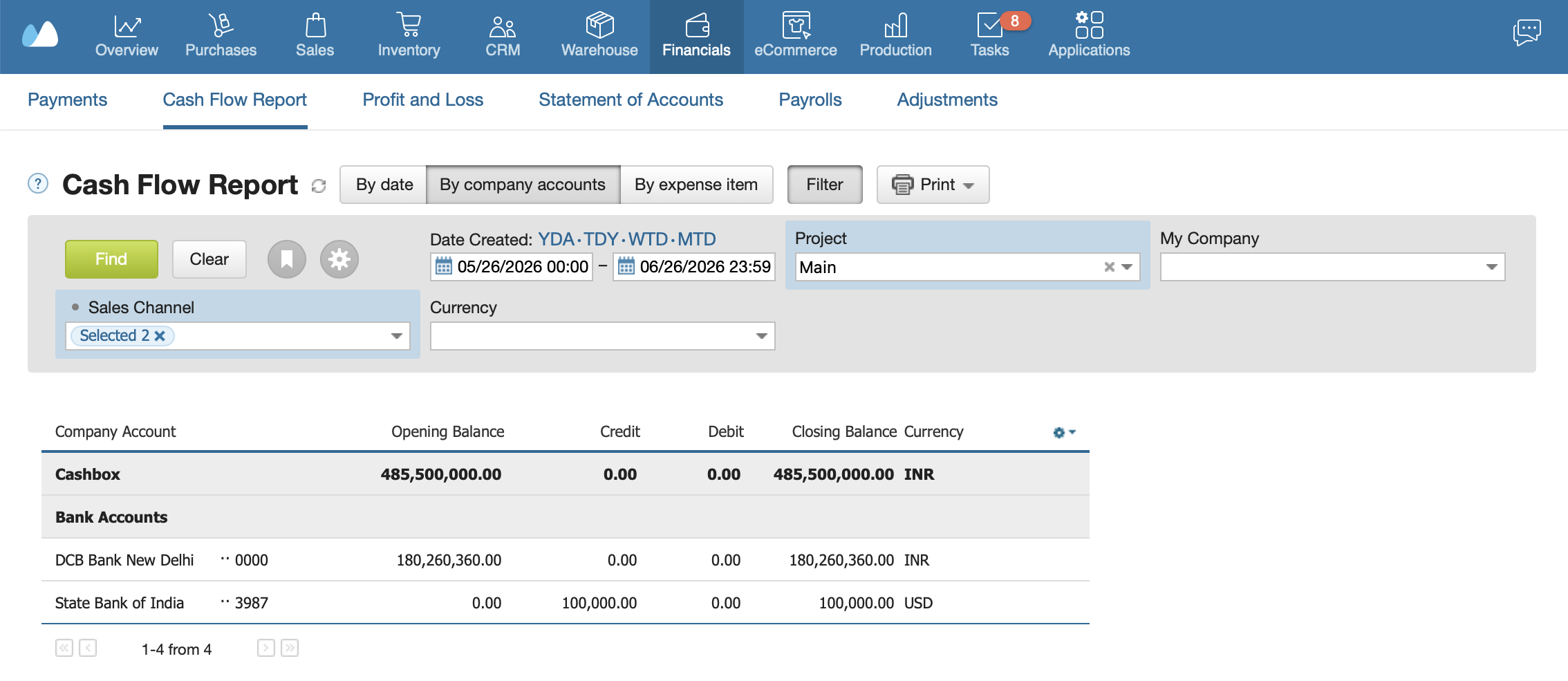Toggle the Filter panel button
Image resolution: width=1568 pixels, height=681 pixels.
pos(824,185)
